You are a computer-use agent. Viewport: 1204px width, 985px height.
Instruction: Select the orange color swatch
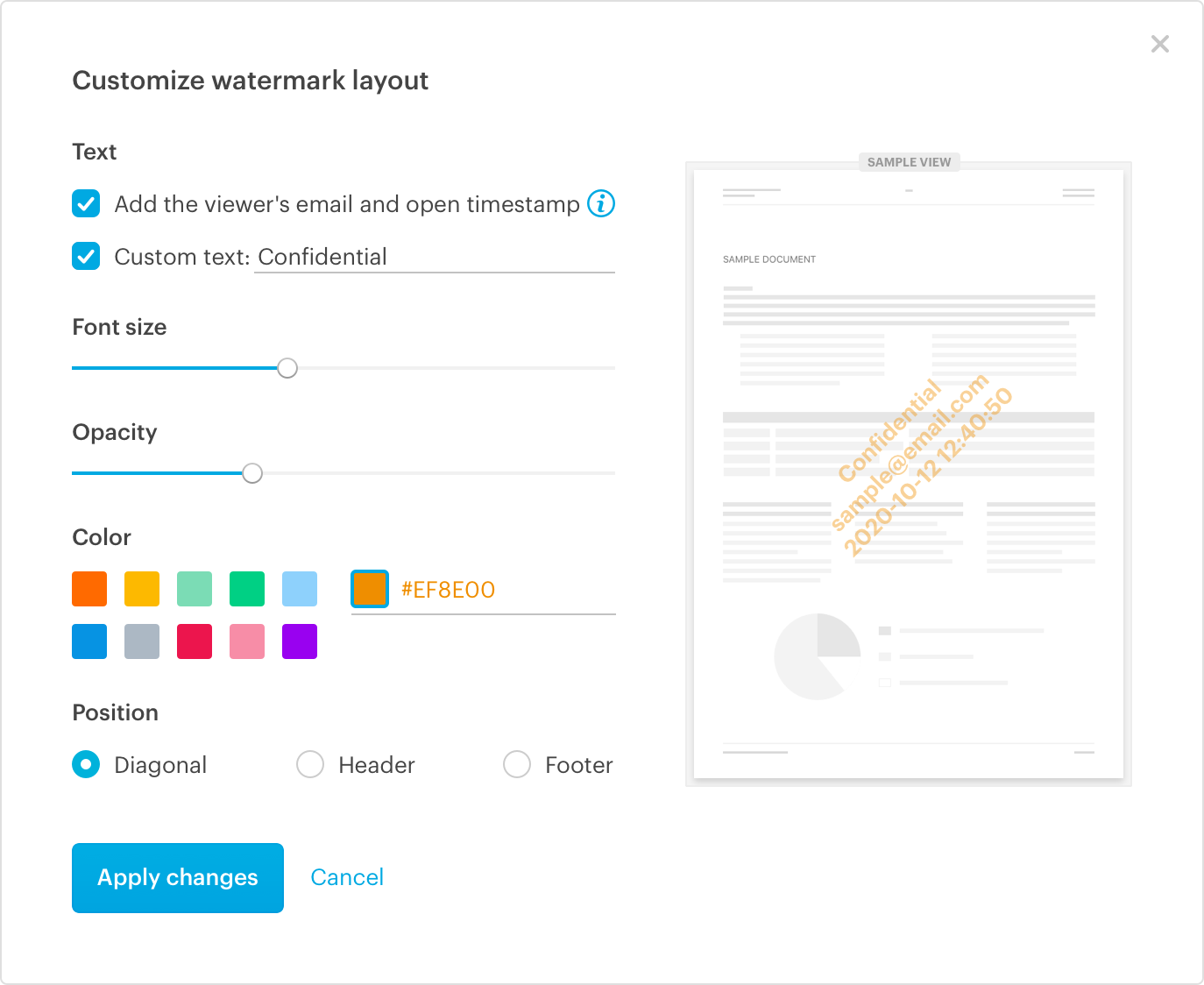[x=89, y=588]
